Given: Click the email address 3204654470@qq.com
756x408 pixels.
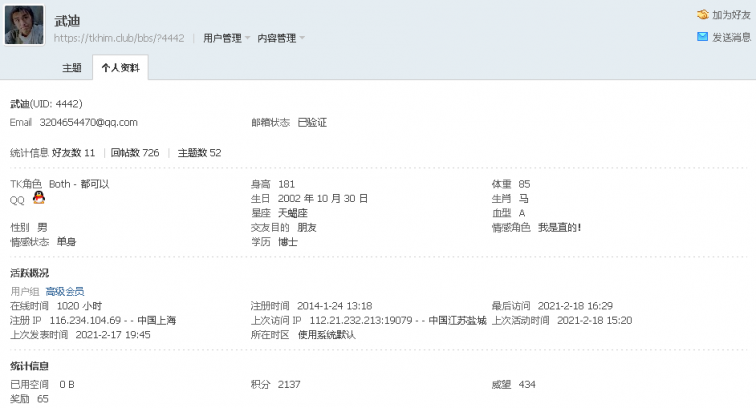Looking at the screenshot, I should (x=88, y=122).
